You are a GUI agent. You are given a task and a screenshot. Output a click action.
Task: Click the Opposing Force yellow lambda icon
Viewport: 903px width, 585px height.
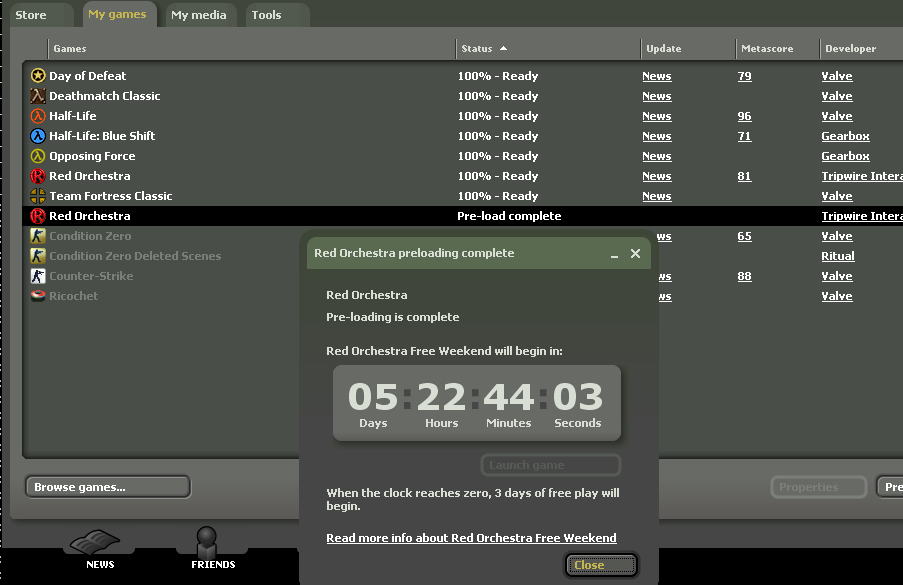(x=38, y=156)
